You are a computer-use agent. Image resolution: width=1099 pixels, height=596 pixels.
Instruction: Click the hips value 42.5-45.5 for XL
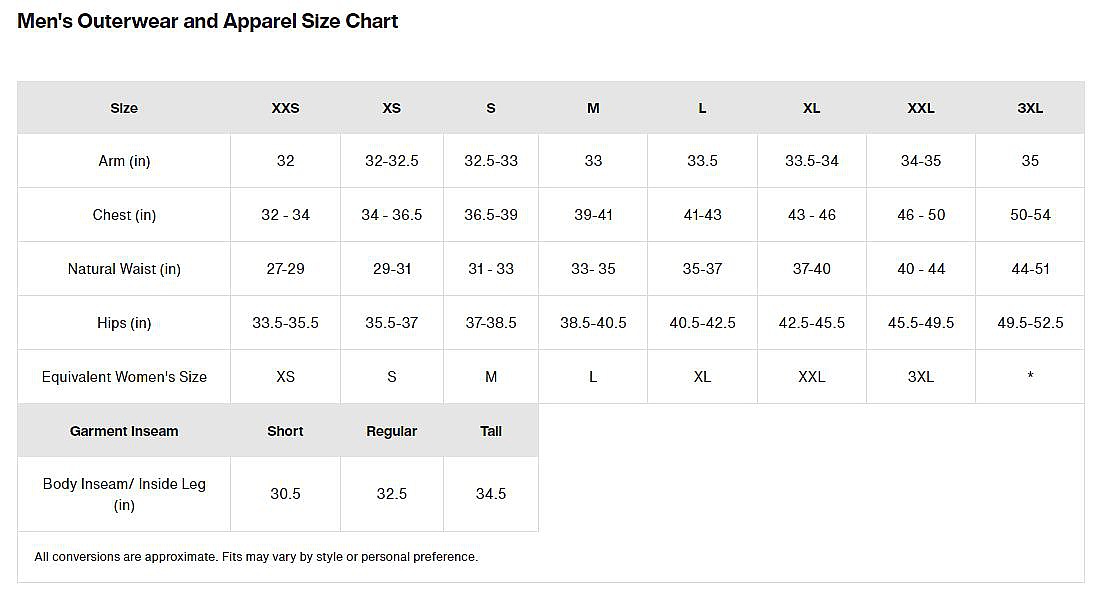811,323
